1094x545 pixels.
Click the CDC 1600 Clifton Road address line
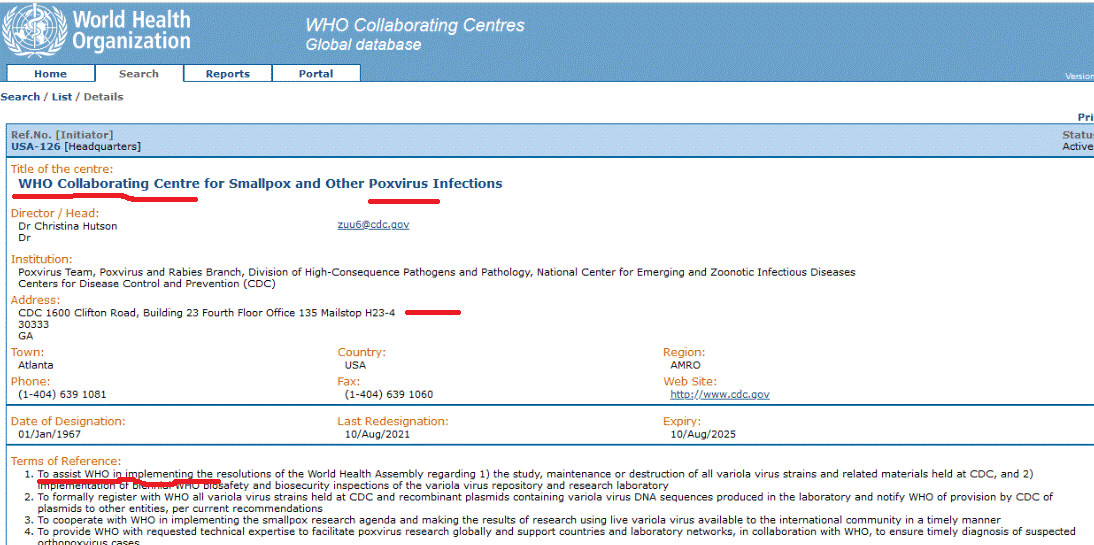pos(206,313)
